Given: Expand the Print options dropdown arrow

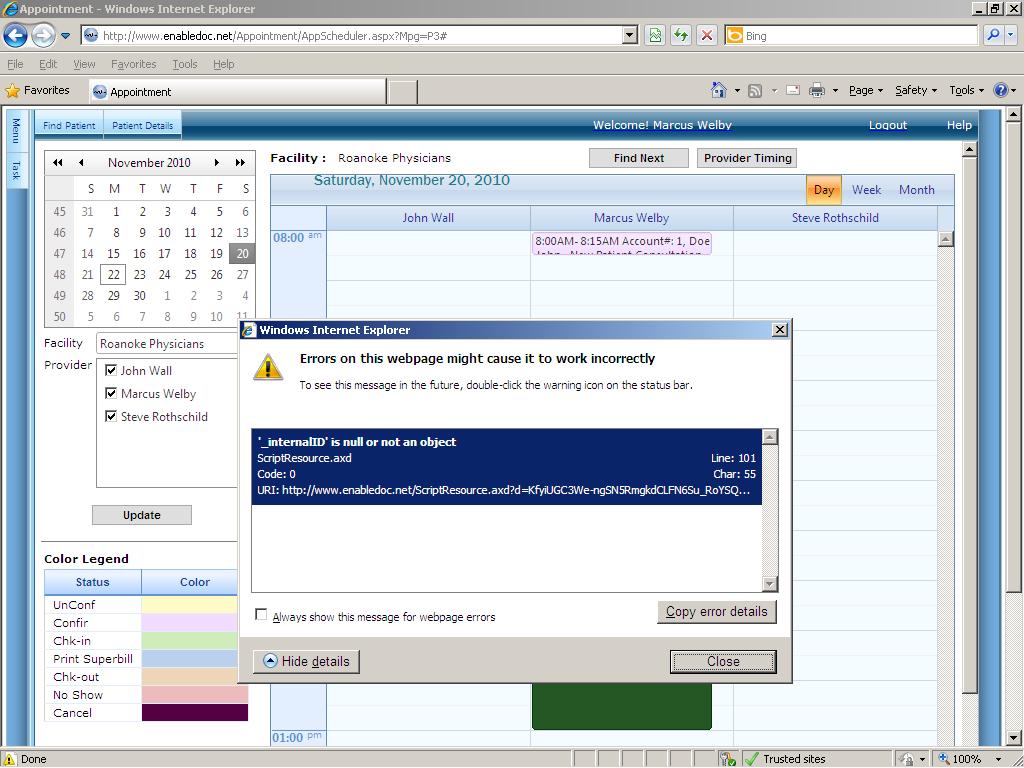Looking at the screenshot, I should (x=835, y=91).
